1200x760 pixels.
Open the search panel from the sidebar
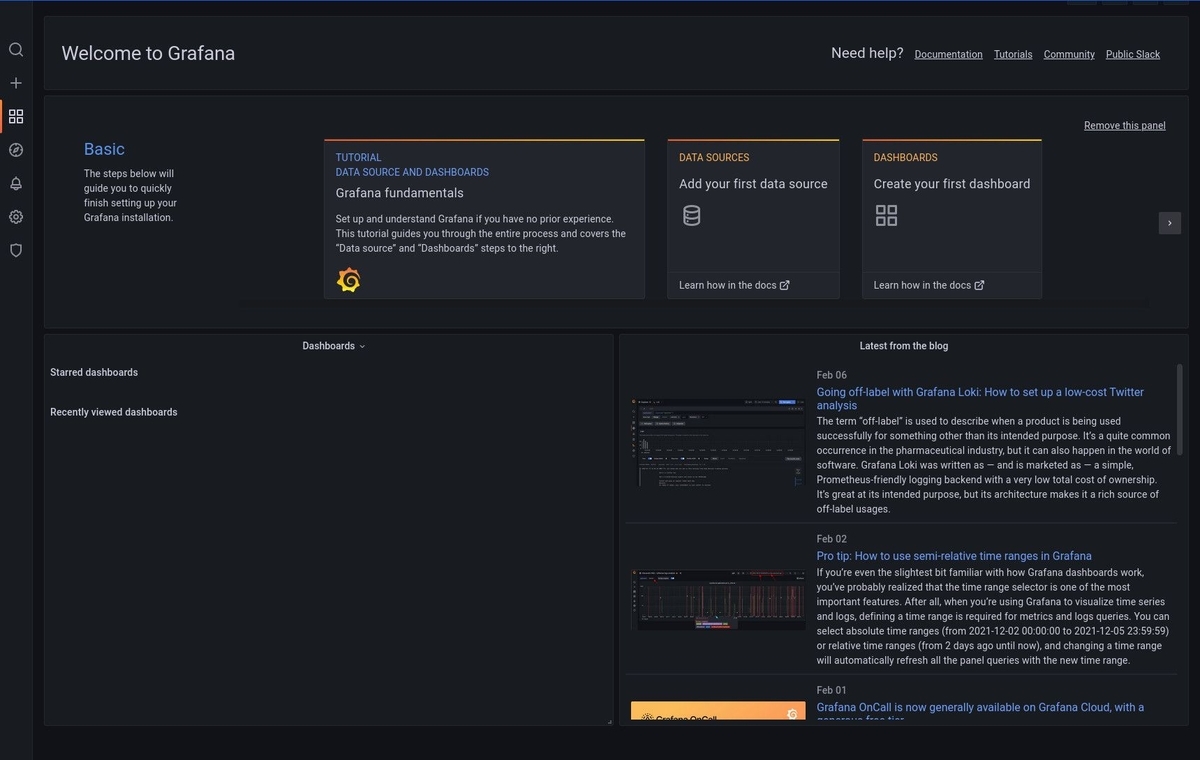click(15, 49)
